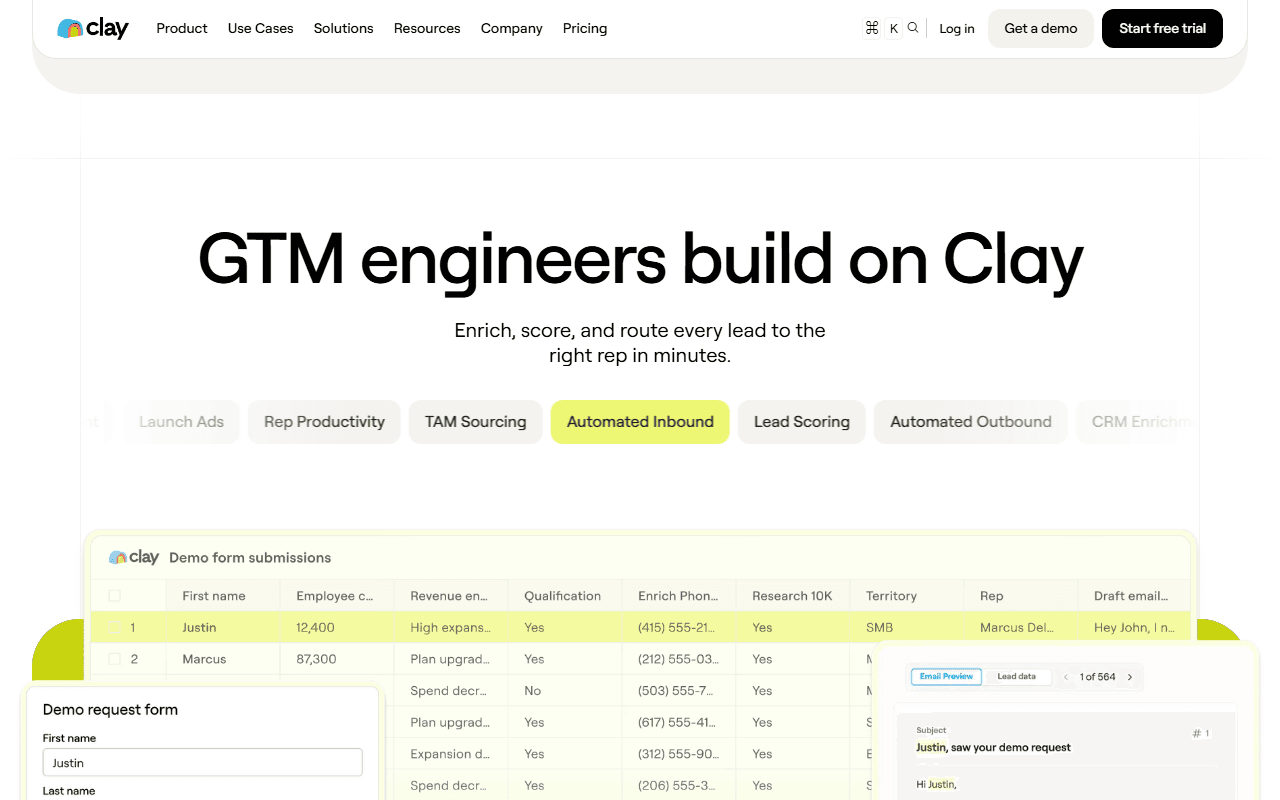
Task: Select the Rep Productivity tab
Action: (x=324, y=422)
